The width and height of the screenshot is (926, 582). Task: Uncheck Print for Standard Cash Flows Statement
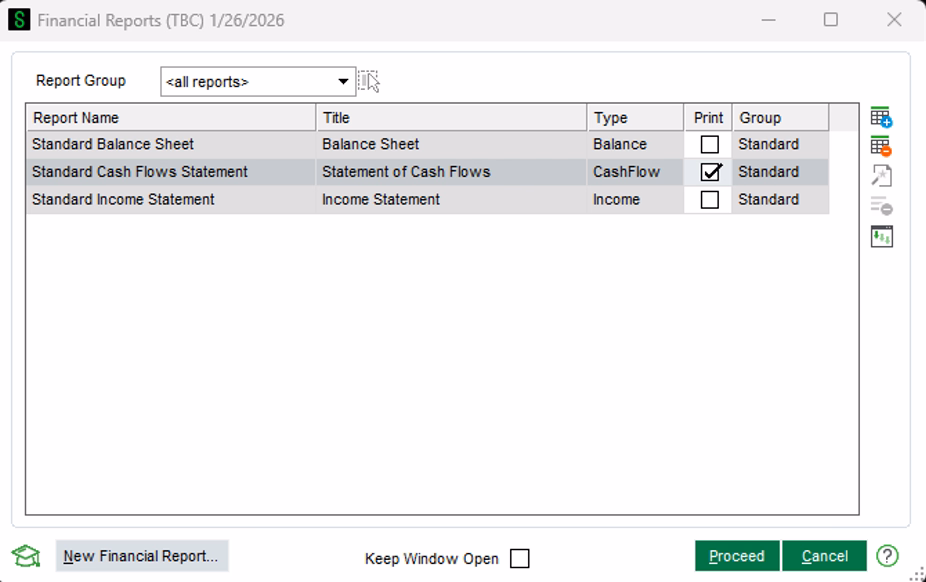[709, 172]
